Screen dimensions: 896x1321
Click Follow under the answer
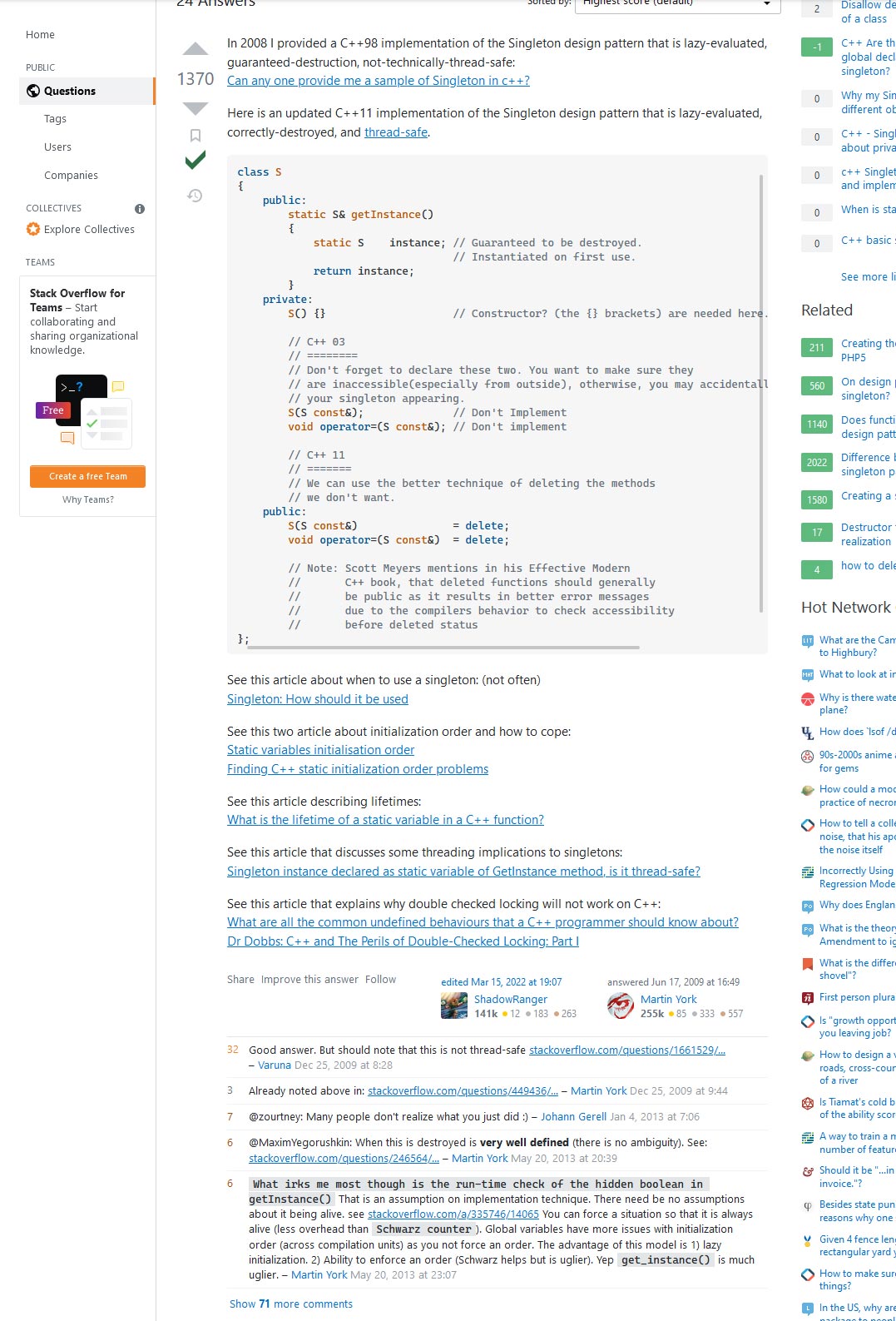(x=380, y=980)
